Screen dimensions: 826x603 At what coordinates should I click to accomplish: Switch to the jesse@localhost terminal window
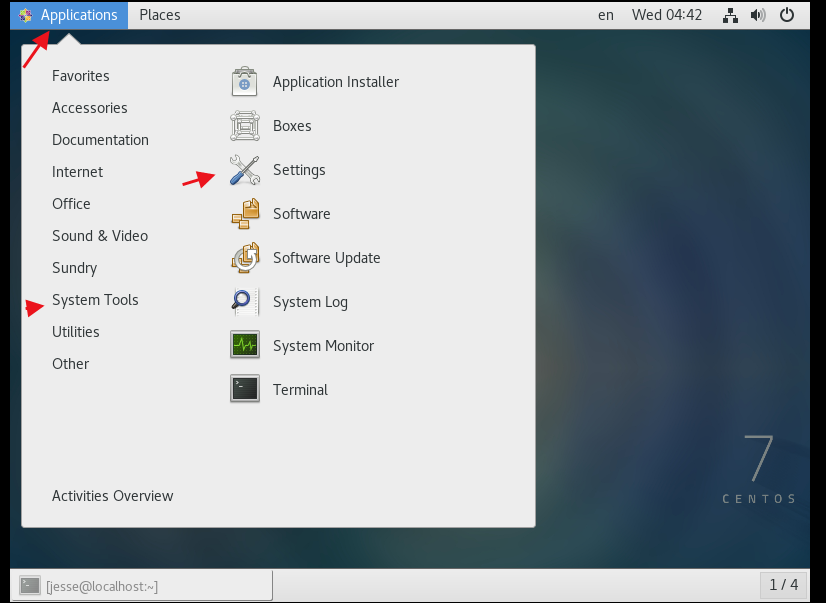(142, 585)
